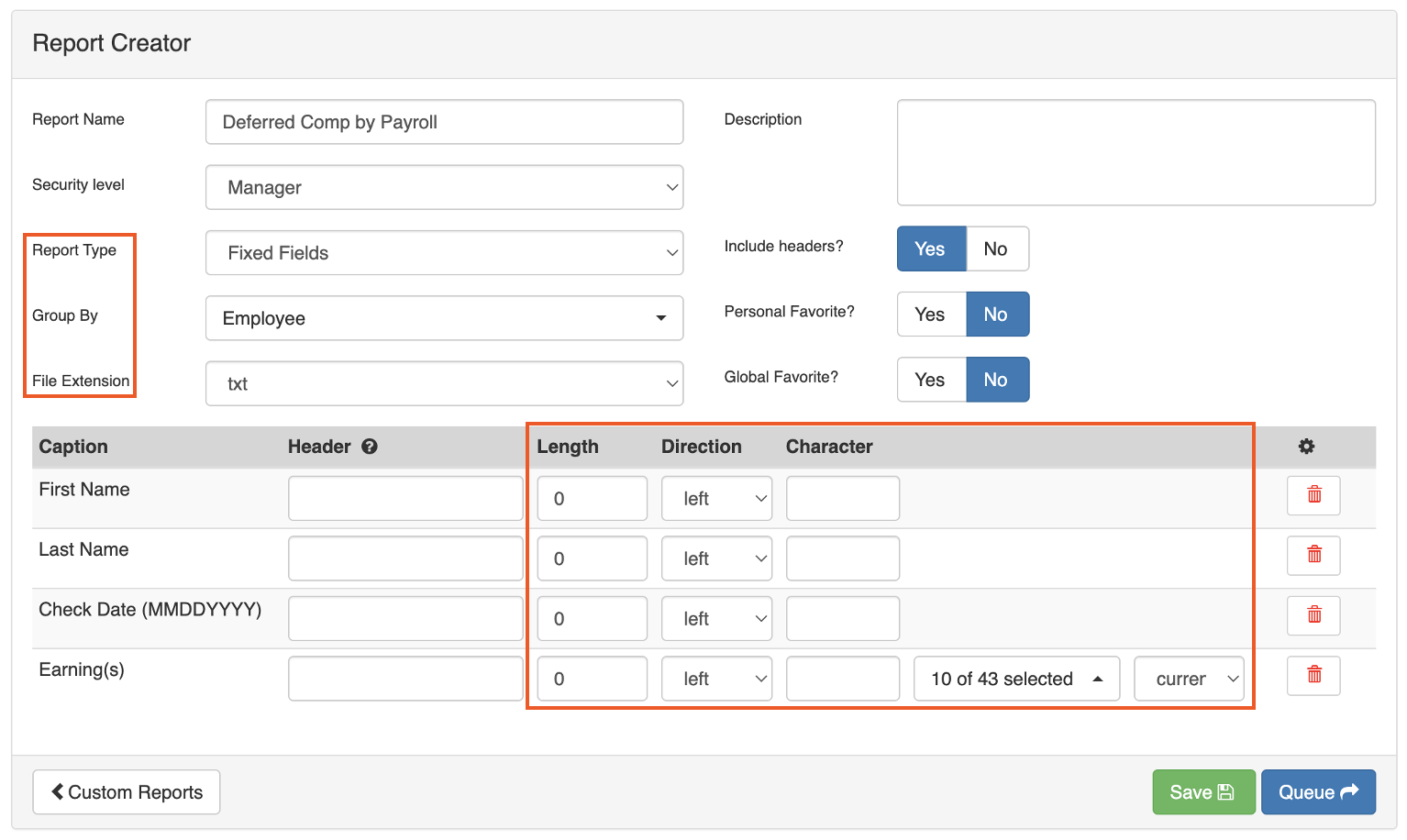Return to Custom Reports
The width and height of the screenshot is (1407, 840).
click(x=126, y=791)
